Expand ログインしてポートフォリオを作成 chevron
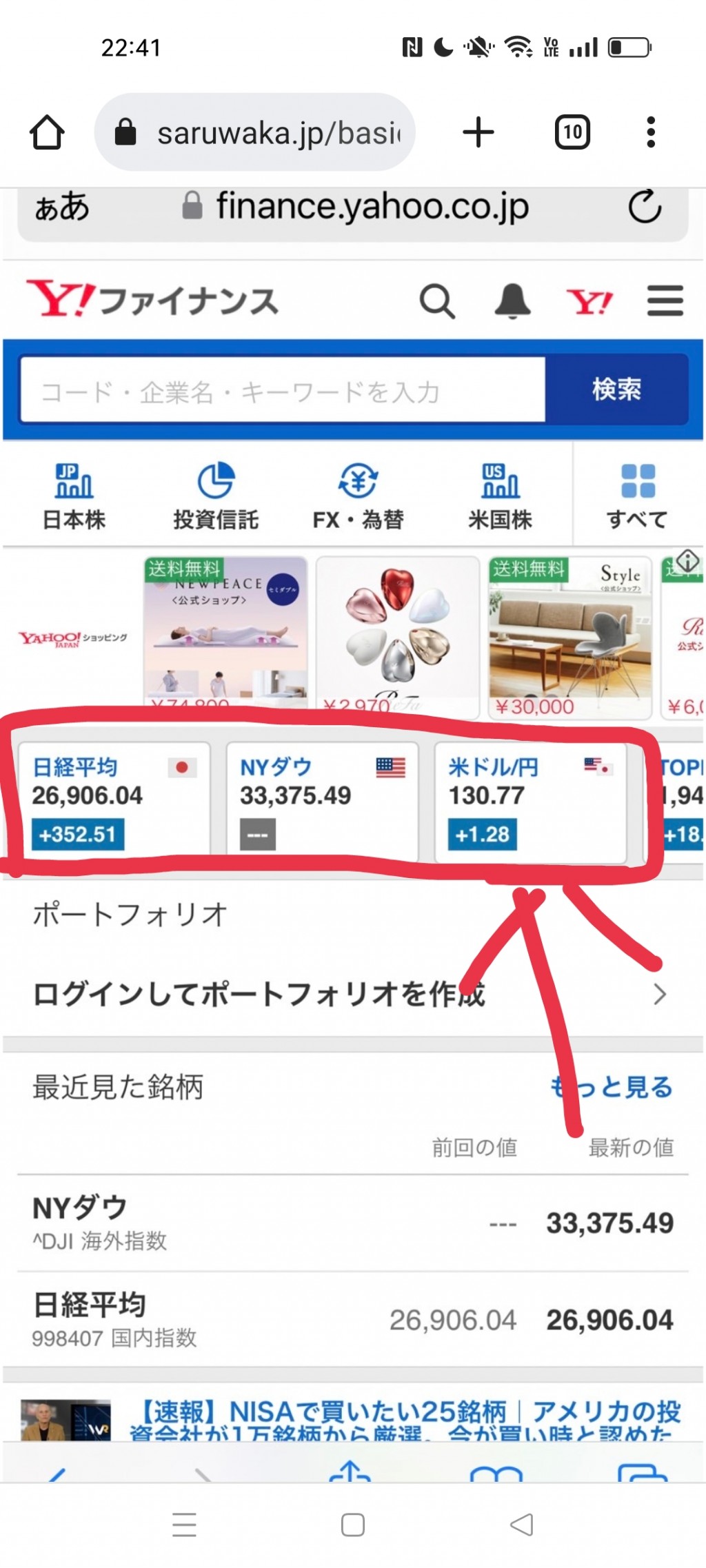Screen dimensions: 706x1568 [x=660, y=995]
